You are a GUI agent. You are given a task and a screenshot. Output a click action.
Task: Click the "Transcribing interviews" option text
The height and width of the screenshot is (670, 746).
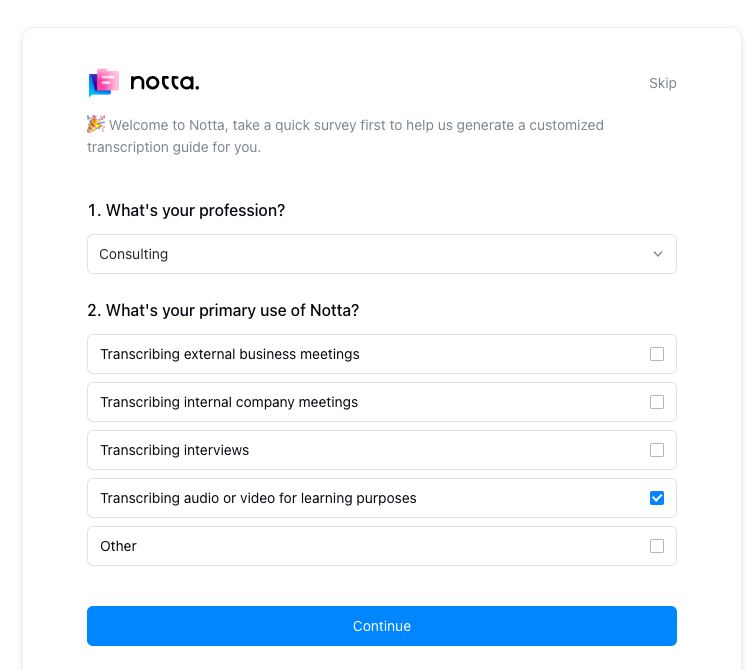[175, 450]
